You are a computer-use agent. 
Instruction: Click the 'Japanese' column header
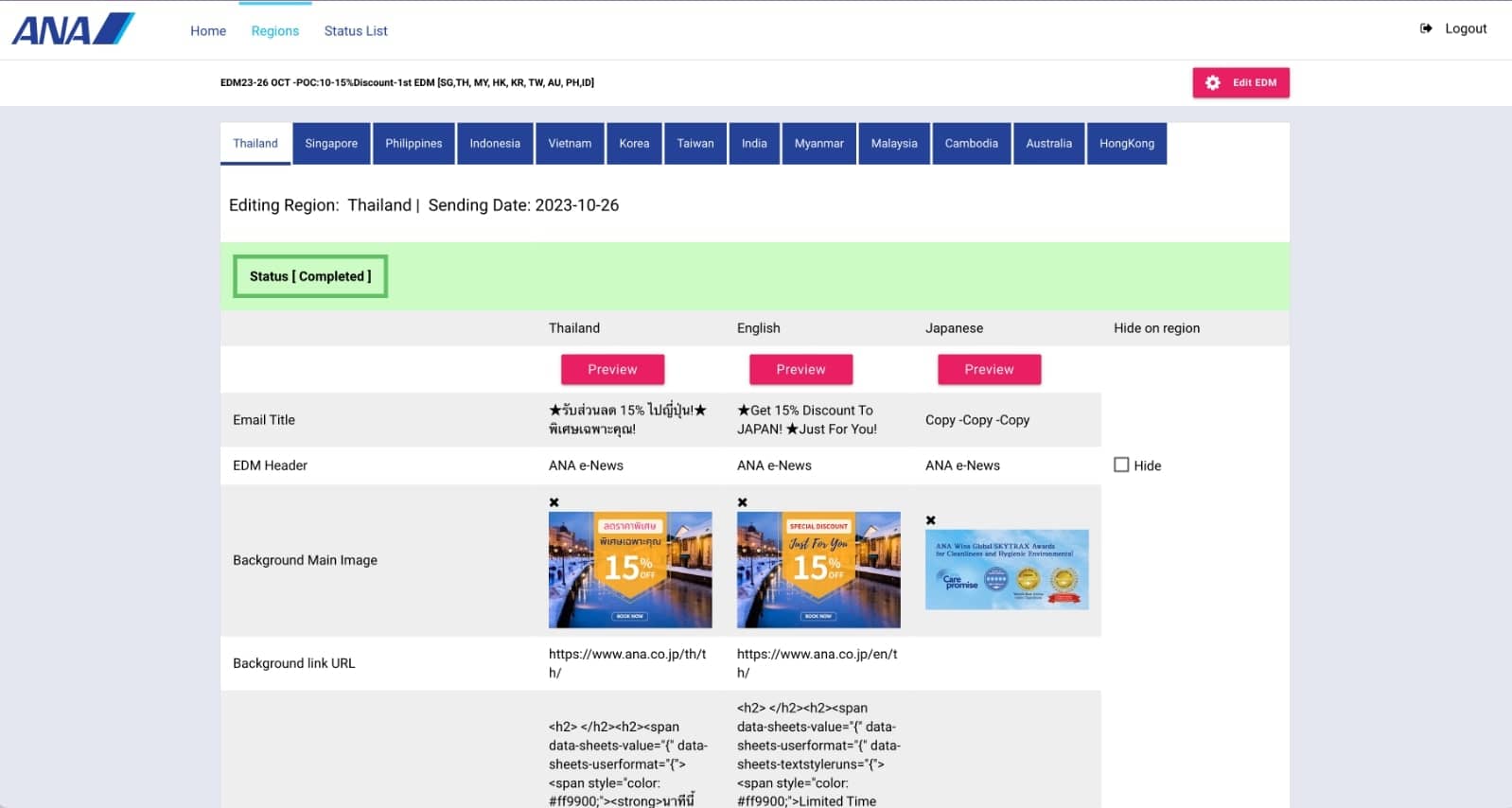pos(954,328)
